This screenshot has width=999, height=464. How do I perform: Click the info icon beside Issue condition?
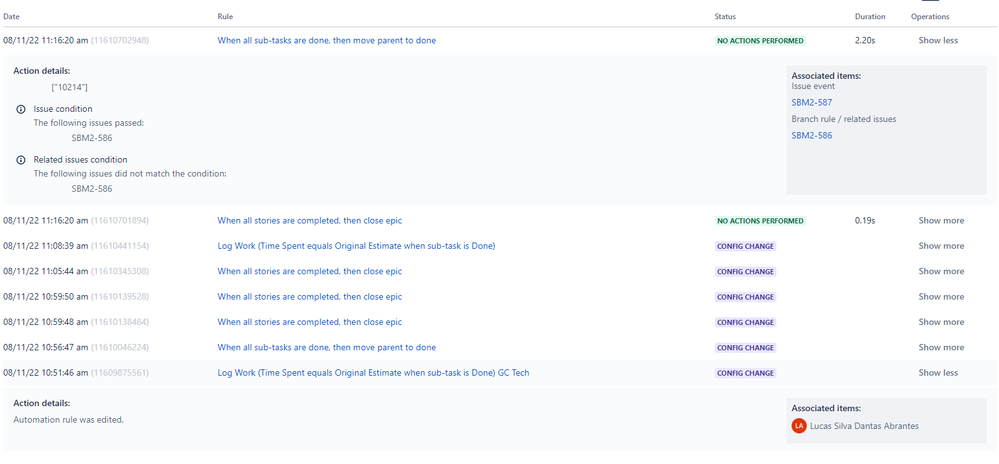point(21,109)
